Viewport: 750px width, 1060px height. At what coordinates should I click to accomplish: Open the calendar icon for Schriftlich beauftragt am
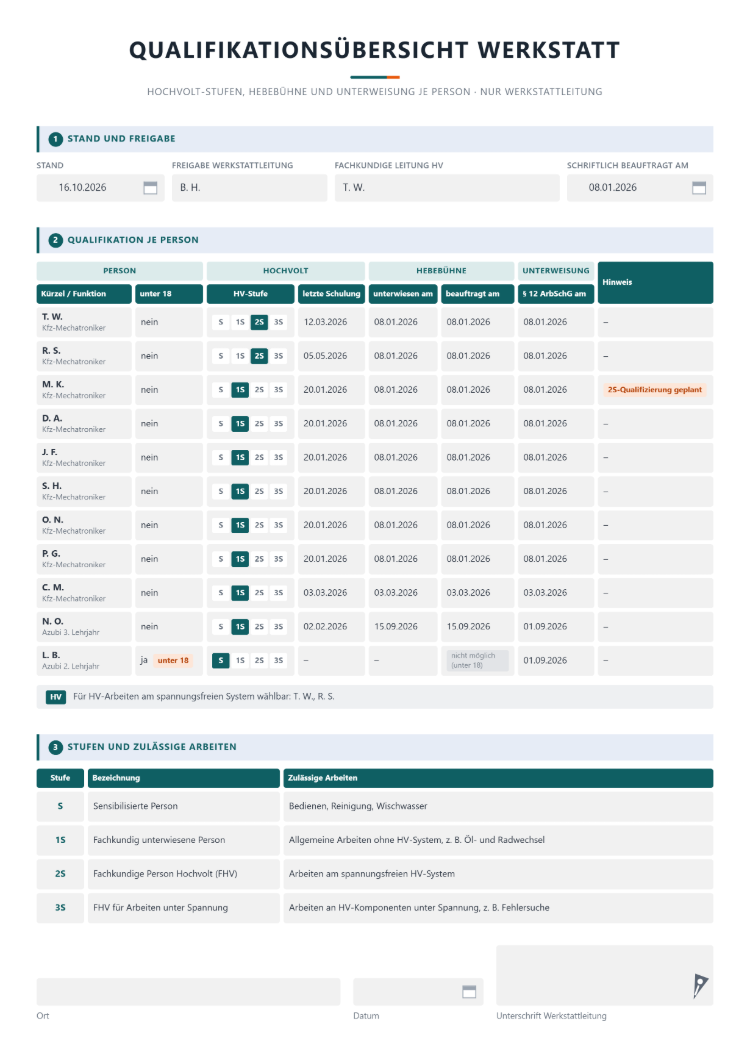point(699,188)
